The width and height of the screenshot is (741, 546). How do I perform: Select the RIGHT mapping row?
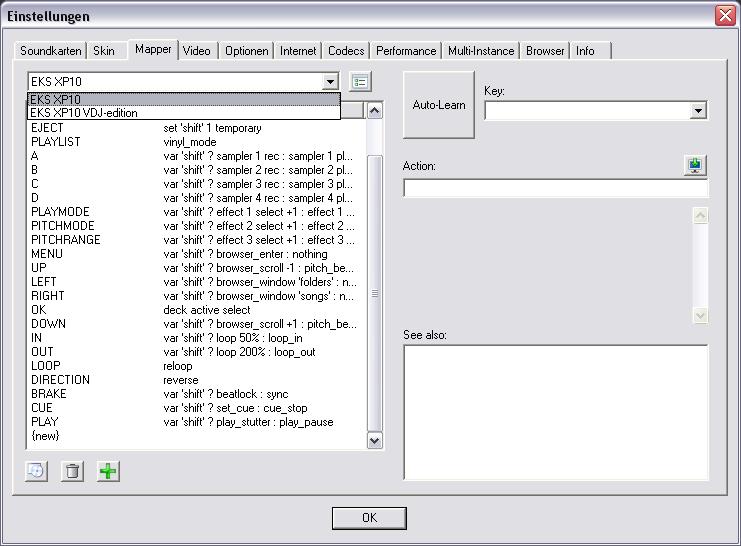[197, 296]
